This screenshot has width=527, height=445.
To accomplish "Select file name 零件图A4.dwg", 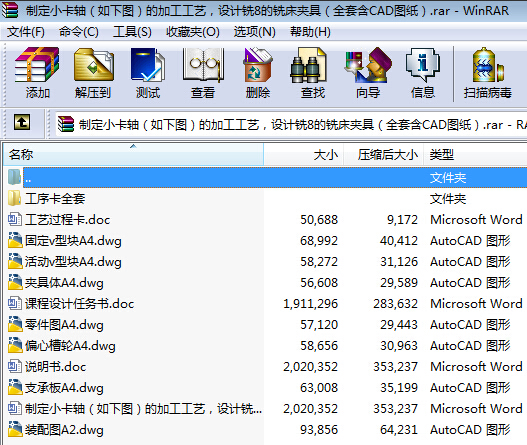I will 64,325.
